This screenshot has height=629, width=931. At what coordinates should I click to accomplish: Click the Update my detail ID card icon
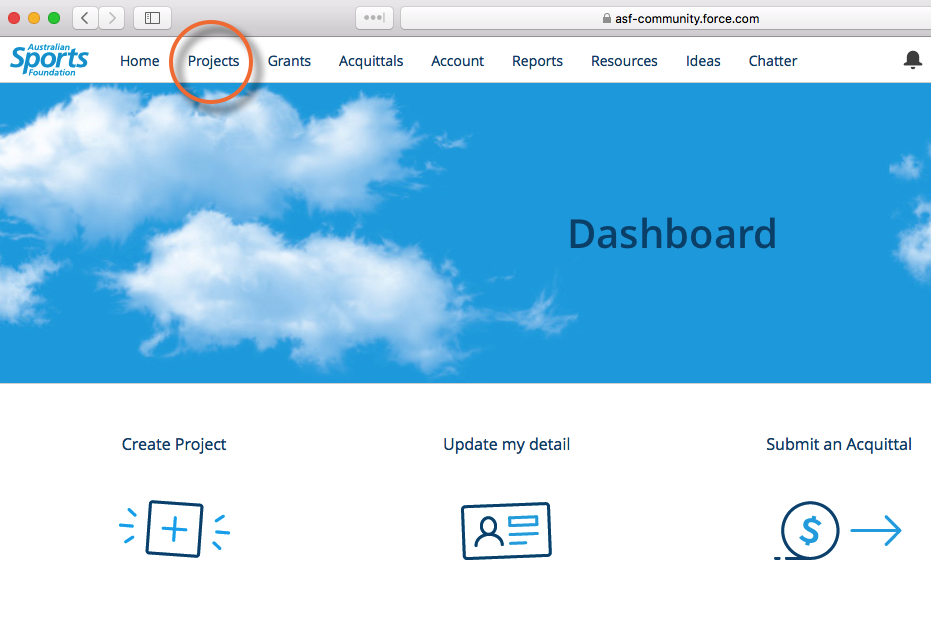[x=506, y=530]
